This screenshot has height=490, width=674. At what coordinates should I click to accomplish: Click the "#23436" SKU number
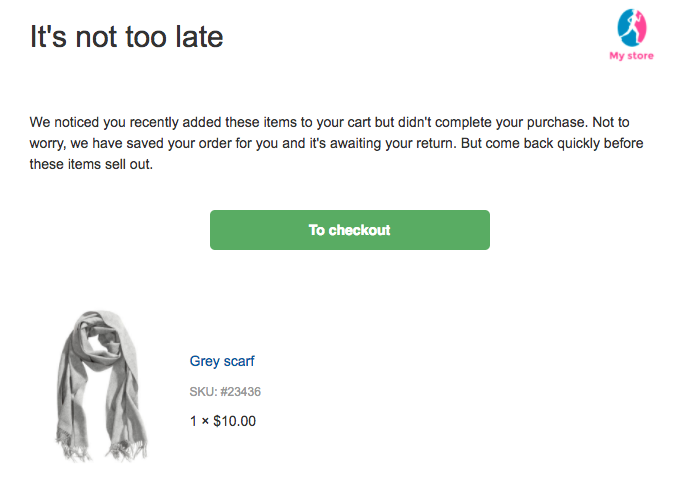[241, 392]
